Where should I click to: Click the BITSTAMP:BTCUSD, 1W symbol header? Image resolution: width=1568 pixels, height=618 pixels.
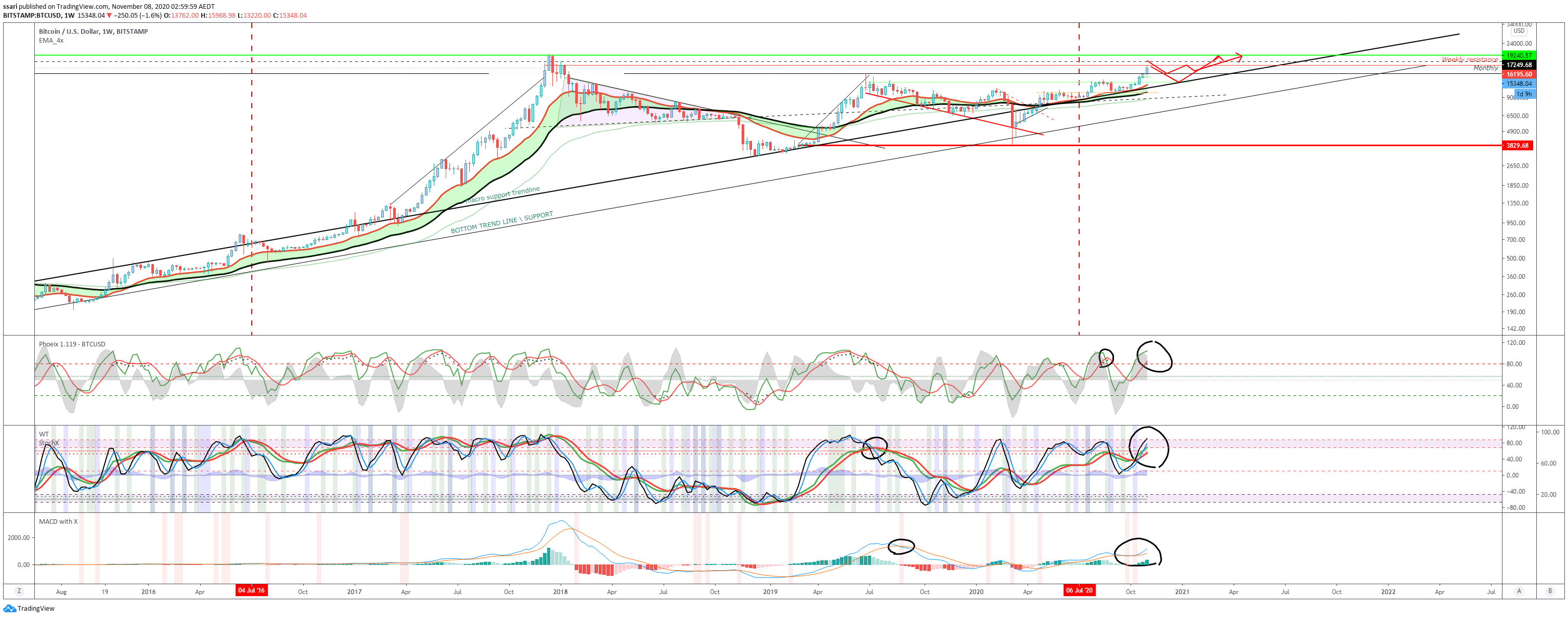click(39, 16)
